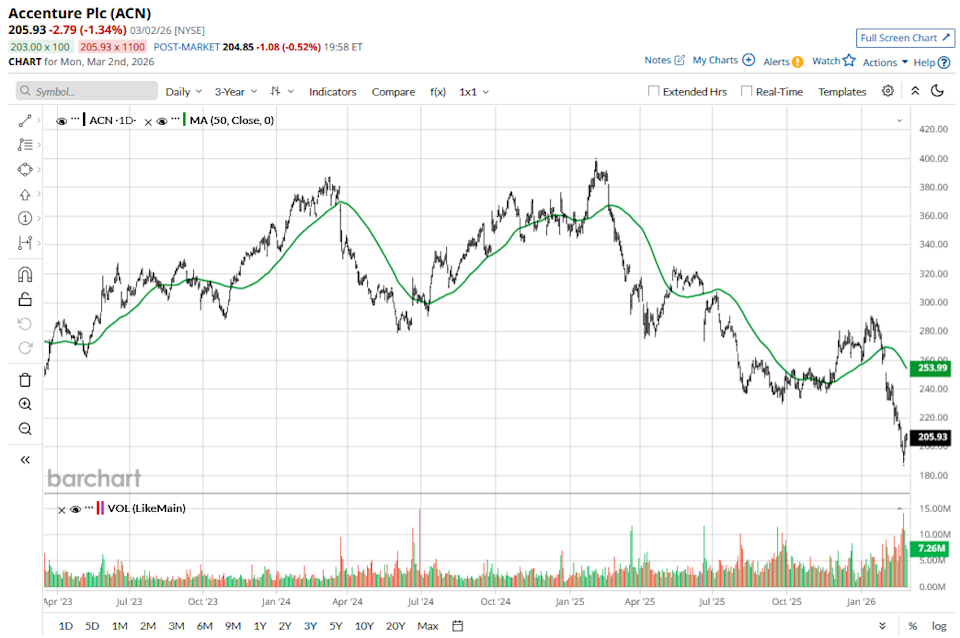This screenshot has width=960, height=638.
Task: Click the Symbol search field
Action: (60, 91)
